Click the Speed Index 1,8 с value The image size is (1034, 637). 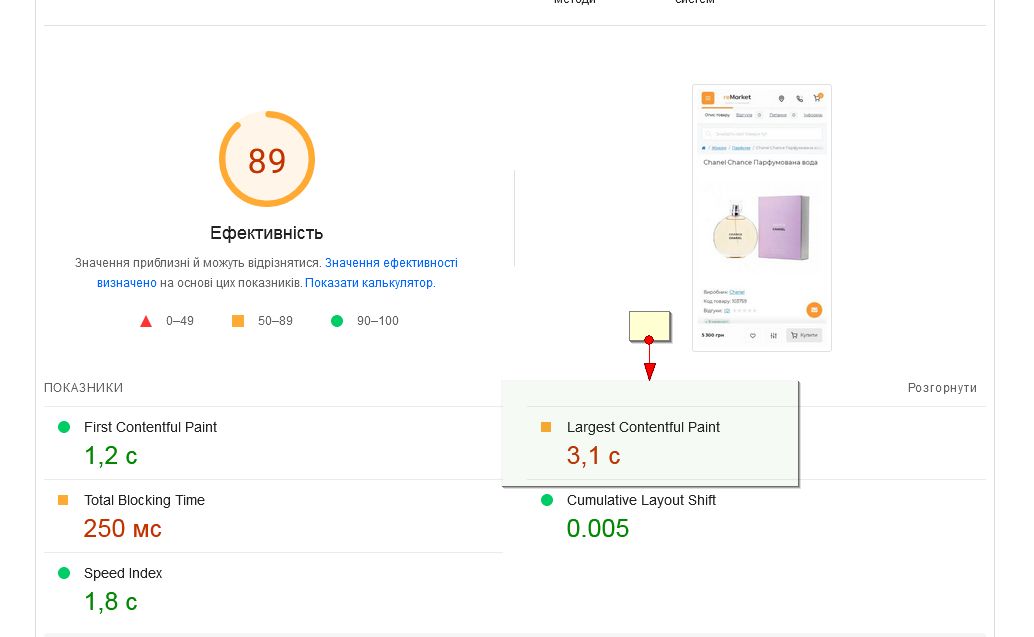(110, 601)
